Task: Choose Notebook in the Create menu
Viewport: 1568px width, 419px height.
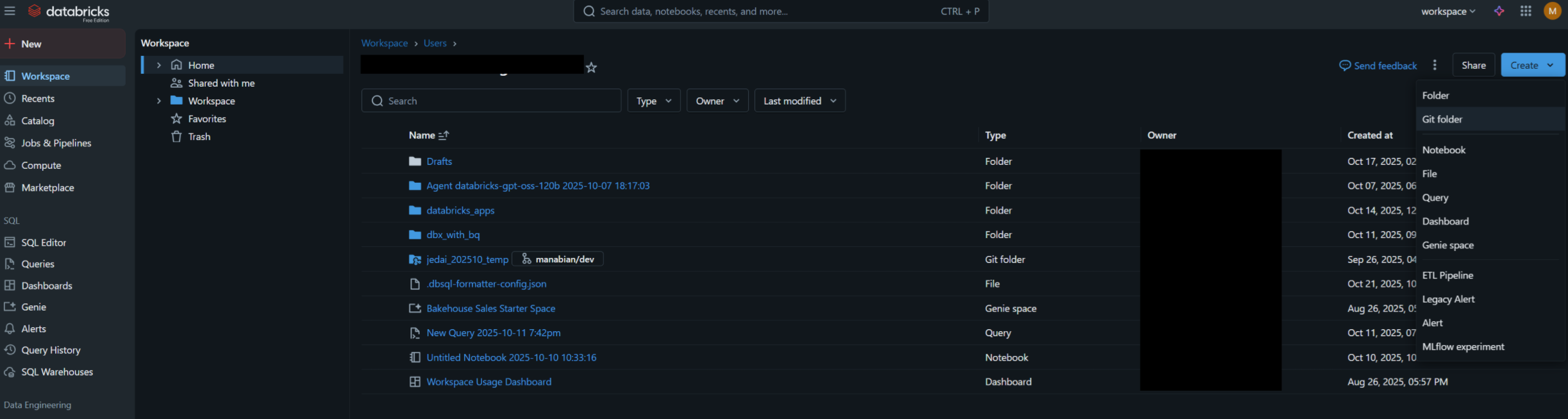Action: point(1490,150)
